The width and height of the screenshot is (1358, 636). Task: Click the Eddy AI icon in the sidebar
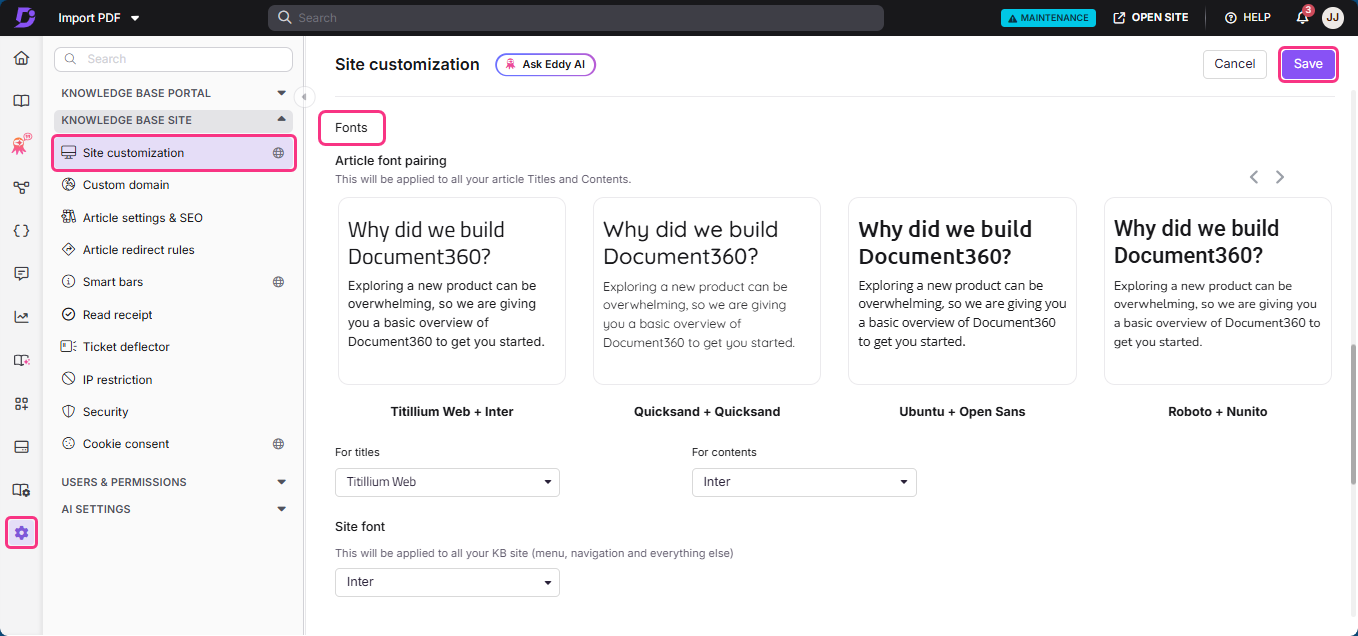coord(21,144)
